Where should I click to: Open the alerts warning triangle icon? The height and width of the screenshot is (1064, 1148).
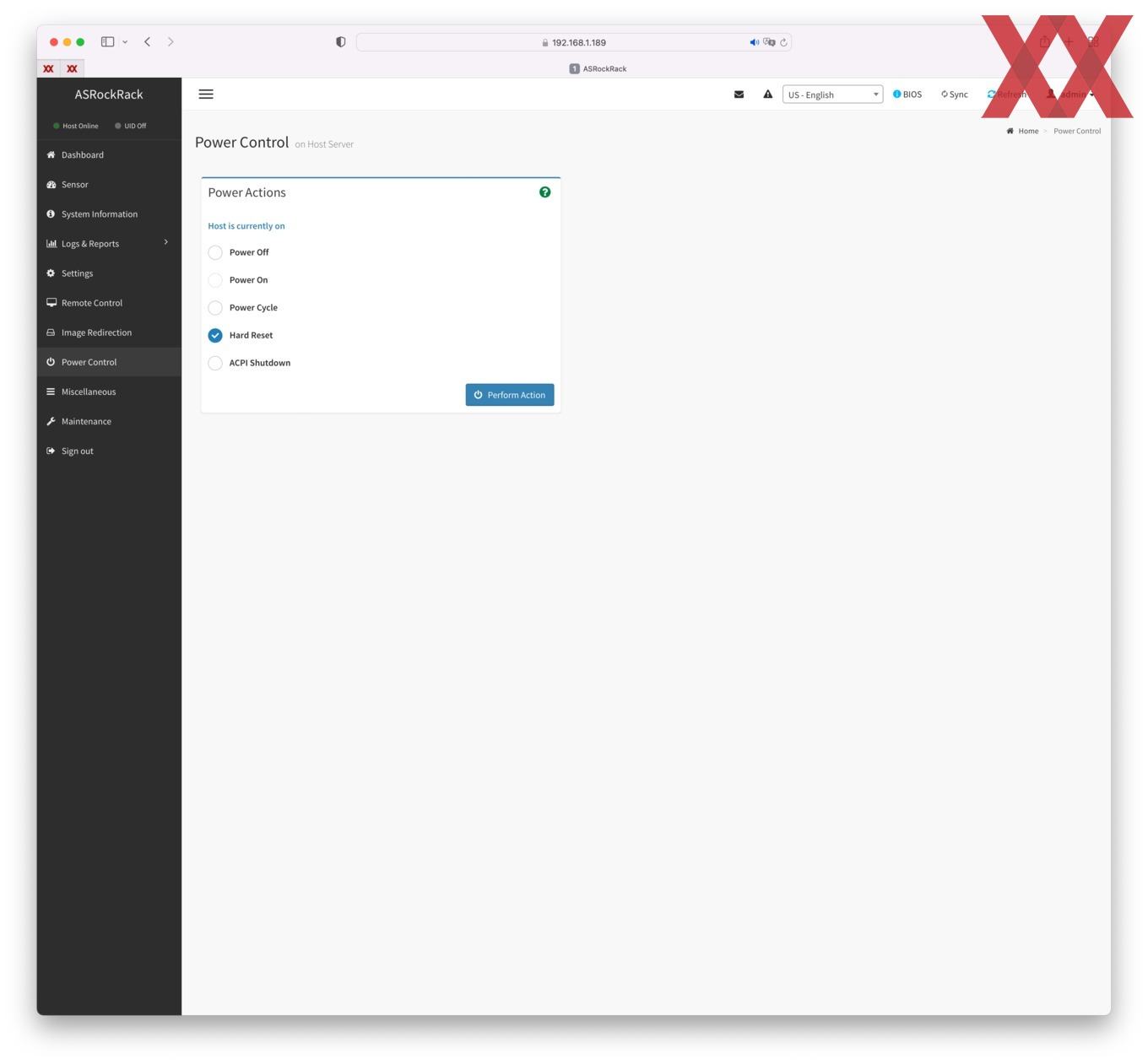coord(767,95)
